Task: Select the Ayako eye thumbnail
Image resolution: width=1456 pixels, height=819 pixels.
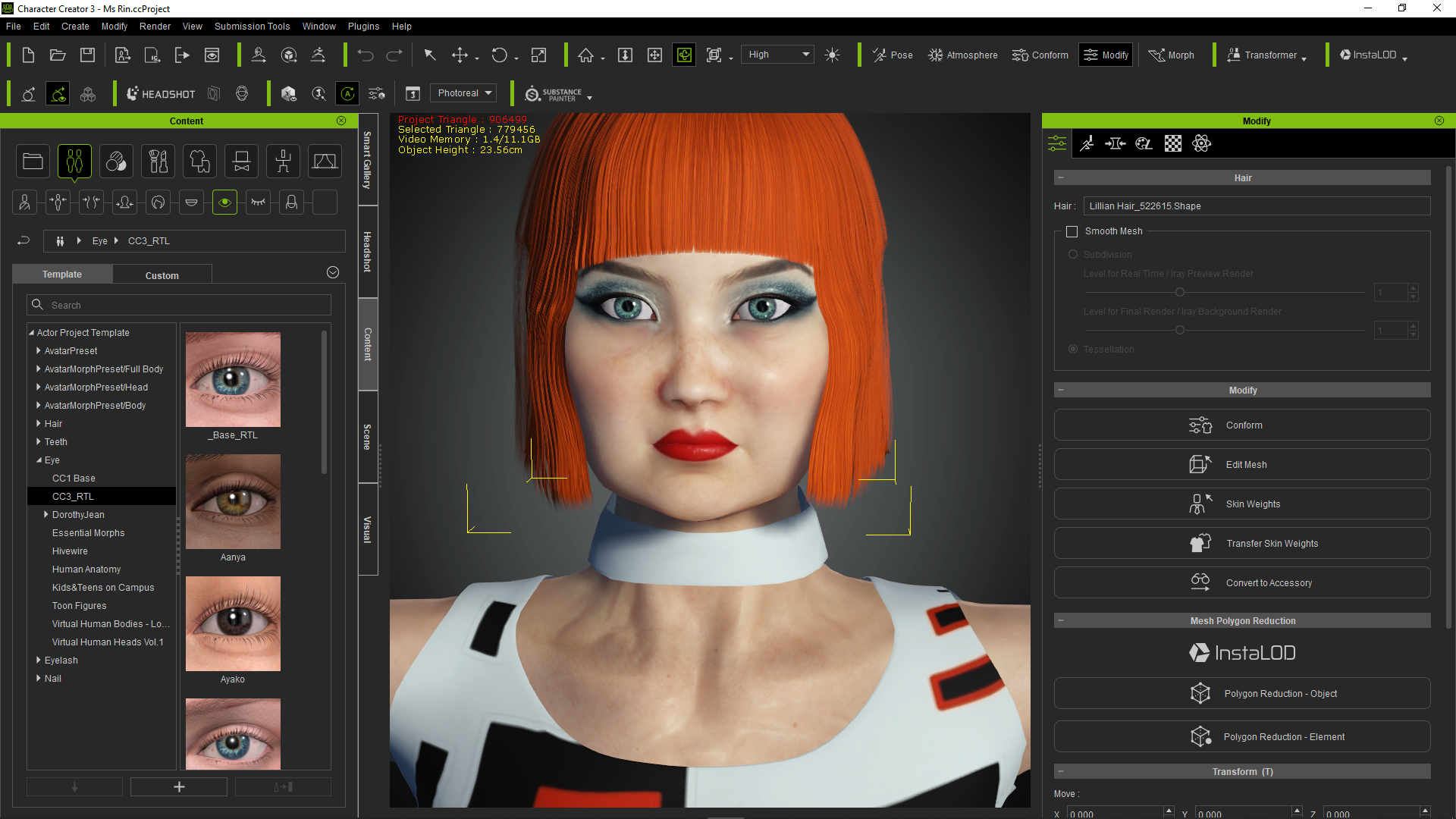Action: point(233,623)
